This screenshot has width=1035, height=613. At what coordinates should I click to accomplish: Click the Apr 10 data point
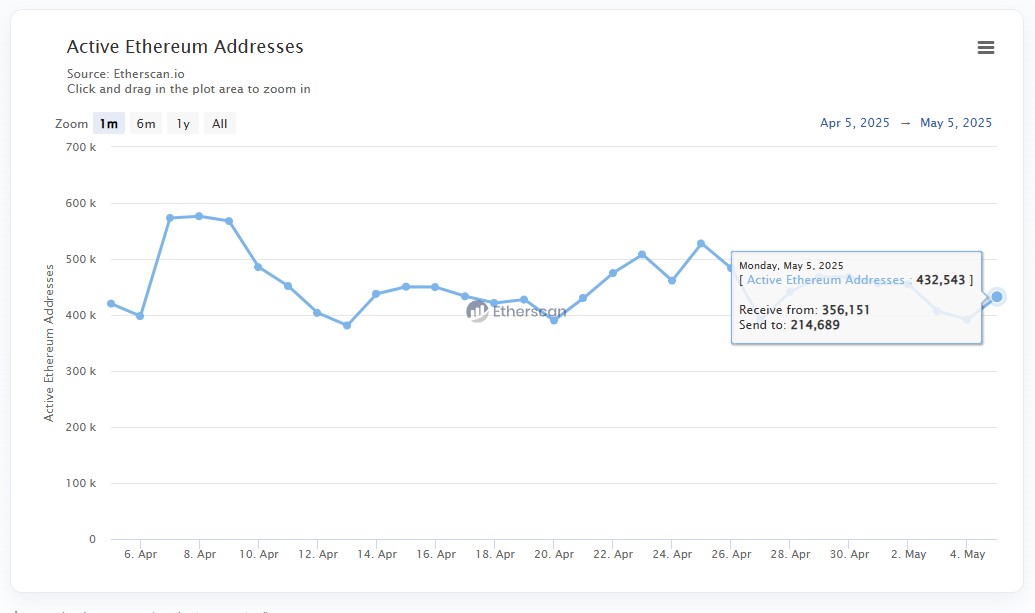pyautogui.click(x=258, y=267)
